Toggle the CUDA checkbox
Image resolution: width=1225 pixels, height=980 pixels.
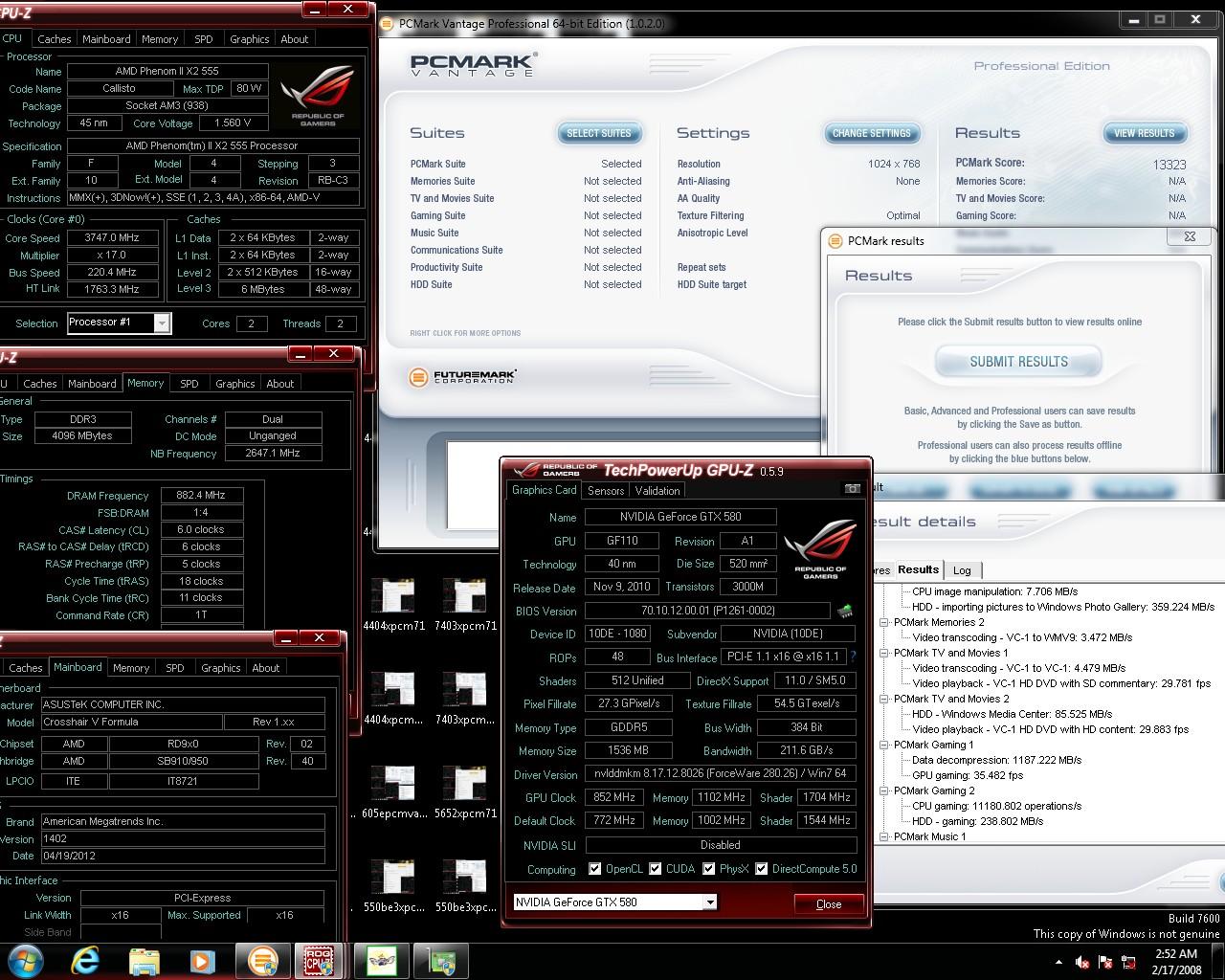(656, 869)
